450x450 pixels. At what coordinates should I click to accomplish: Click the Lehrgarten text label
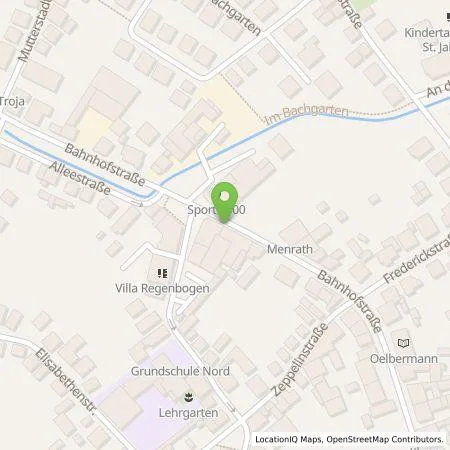(189, 413)
